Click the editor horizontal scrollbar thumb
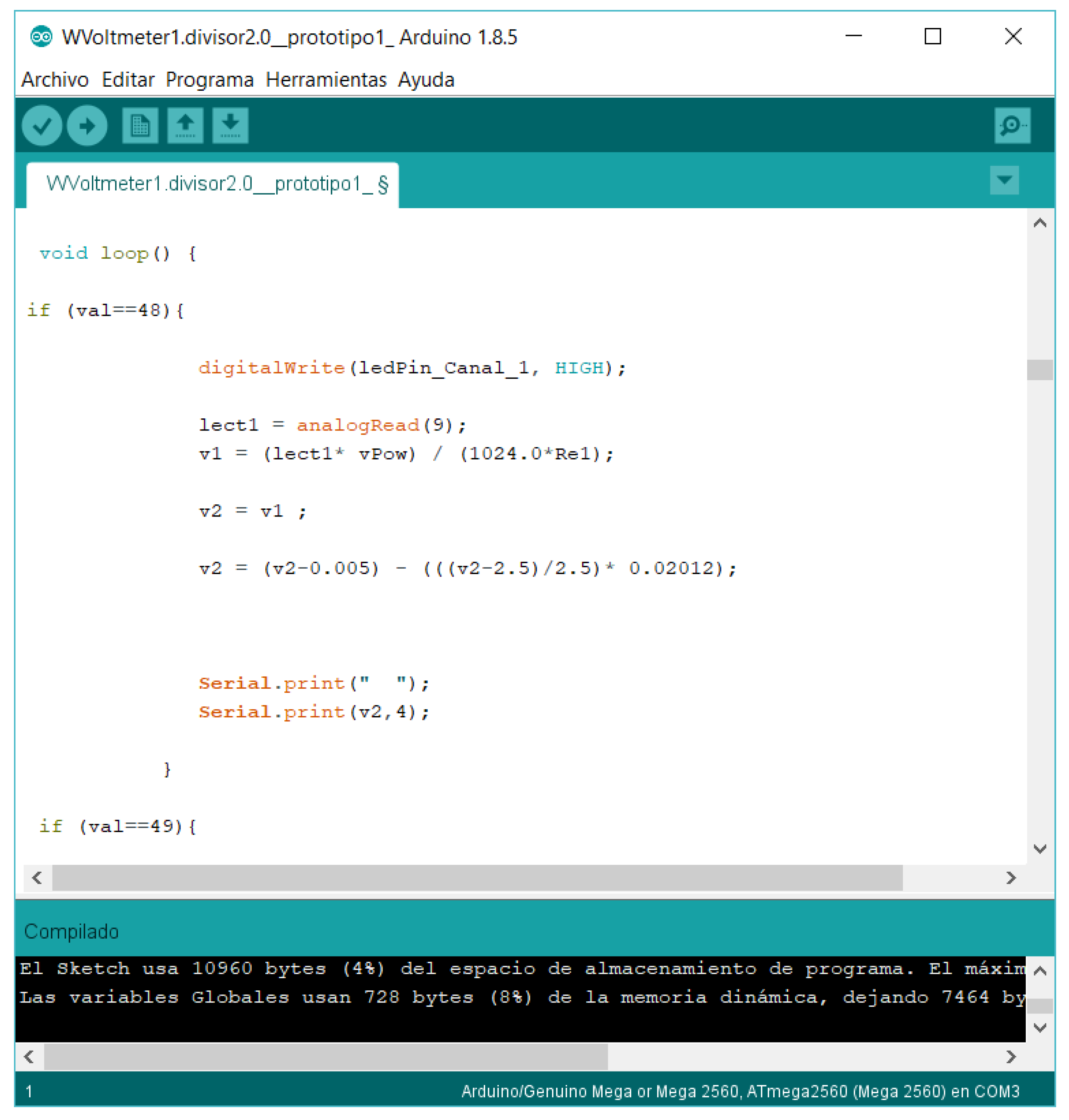The width and height of the screenshot is (1069, 1120). point(477,877)
